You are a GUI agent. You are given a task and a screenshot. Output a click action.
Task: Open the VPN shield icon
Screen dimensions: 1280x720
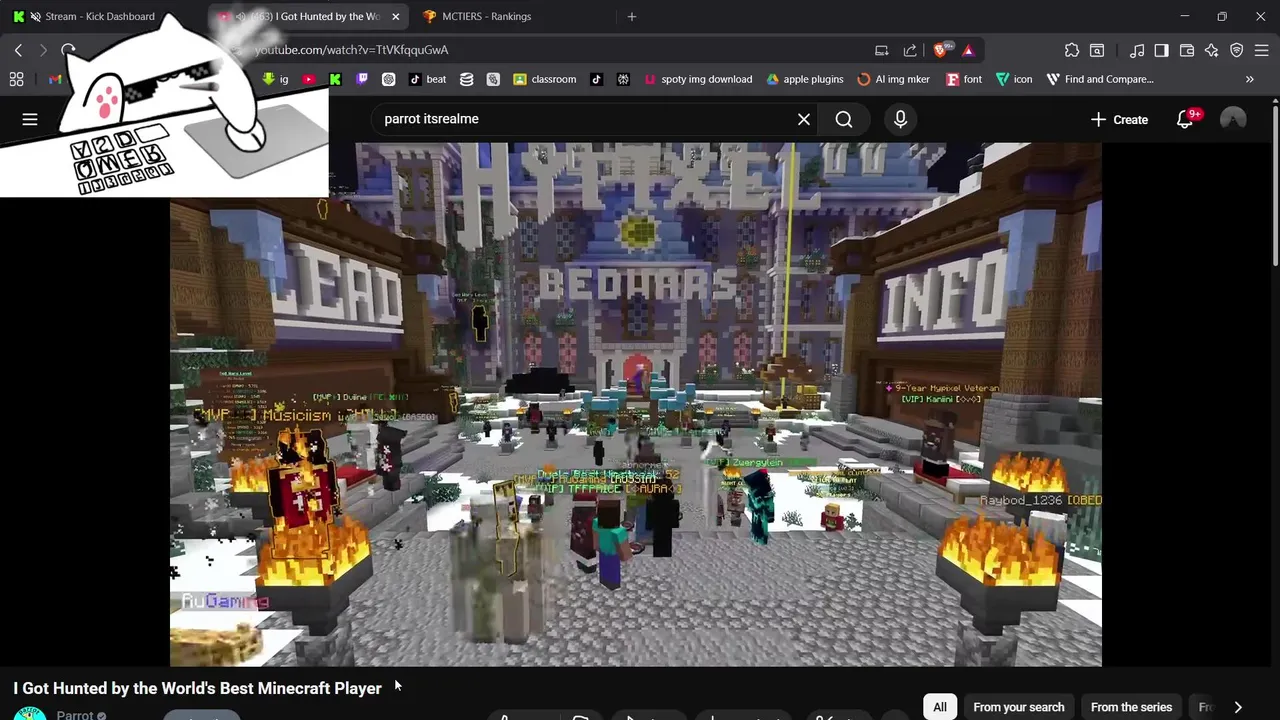point(1236,50)
